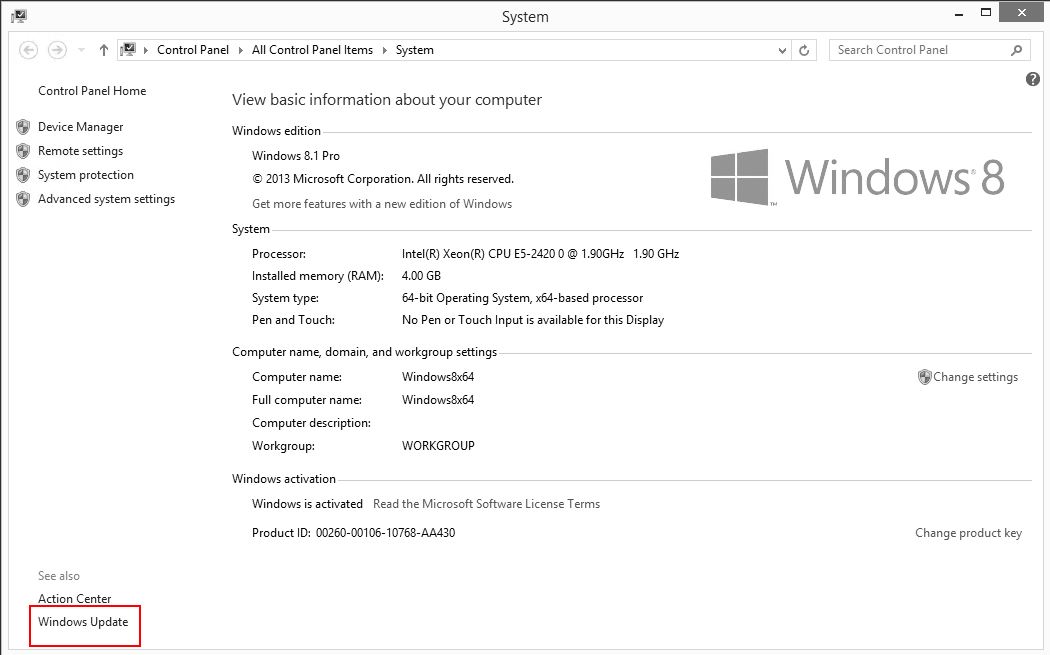
Task: Expand the chevron after the address bar computer icon
Action: click(x=146, y=50)
